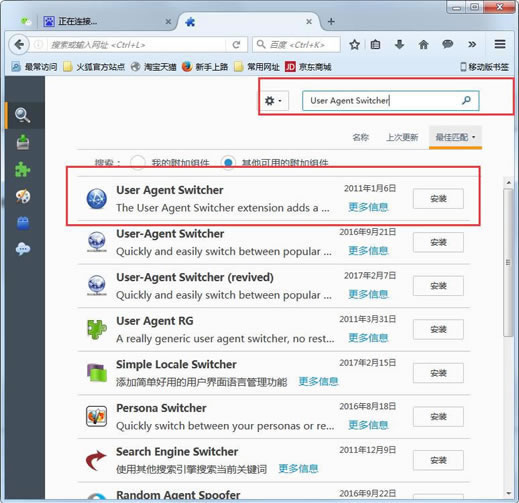Go to home page via house icon
This screenshot has width=519, height=503.
click(x=423, y=44)
